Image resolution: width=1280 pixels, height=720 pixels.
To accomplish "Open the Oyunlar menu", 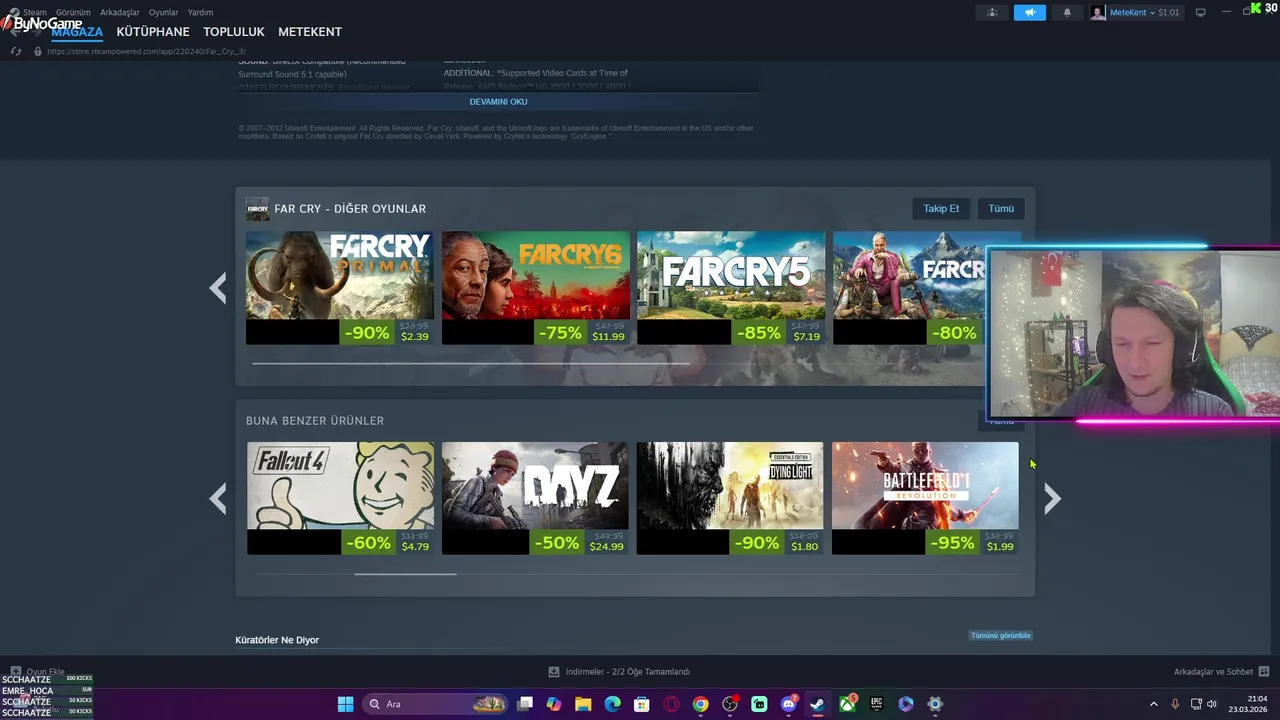I will [x=163, y=12].
